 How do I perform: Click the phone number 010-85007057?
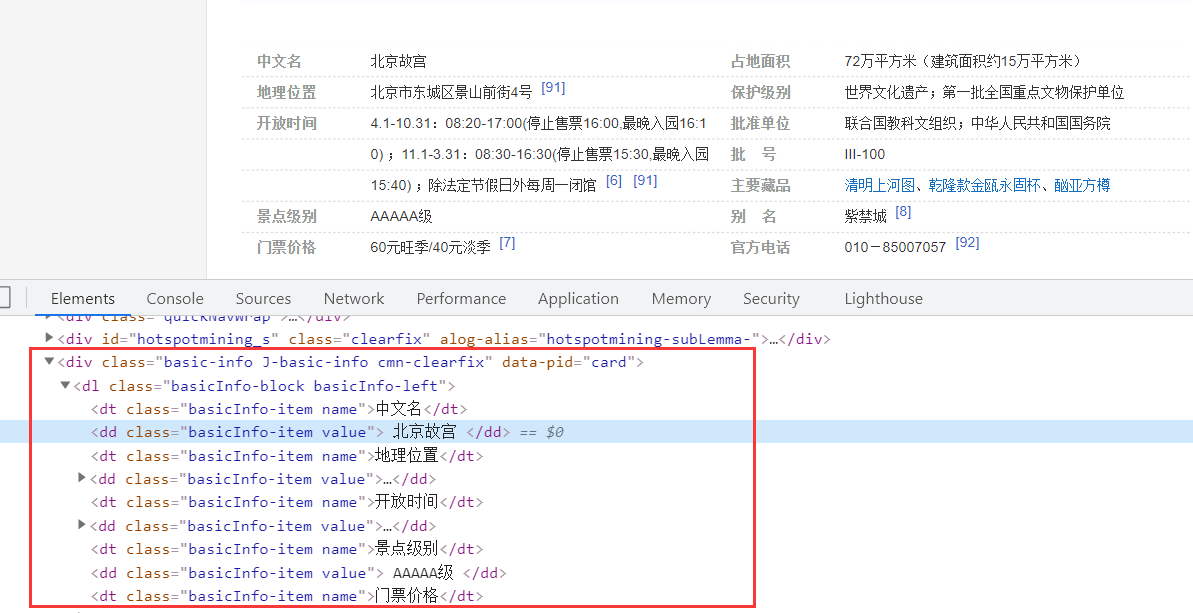coord(896,247)
